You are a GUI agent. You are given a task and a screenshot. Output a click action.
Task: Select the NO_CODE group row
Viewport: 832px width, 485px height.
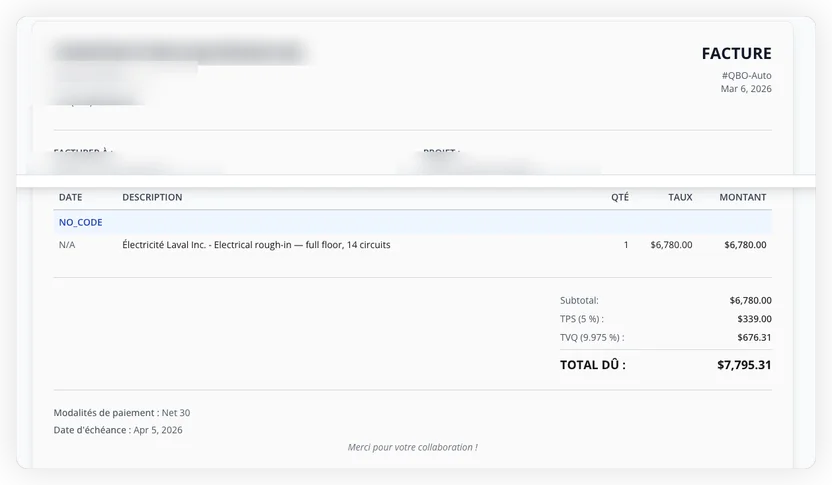(x=81, y=222)
